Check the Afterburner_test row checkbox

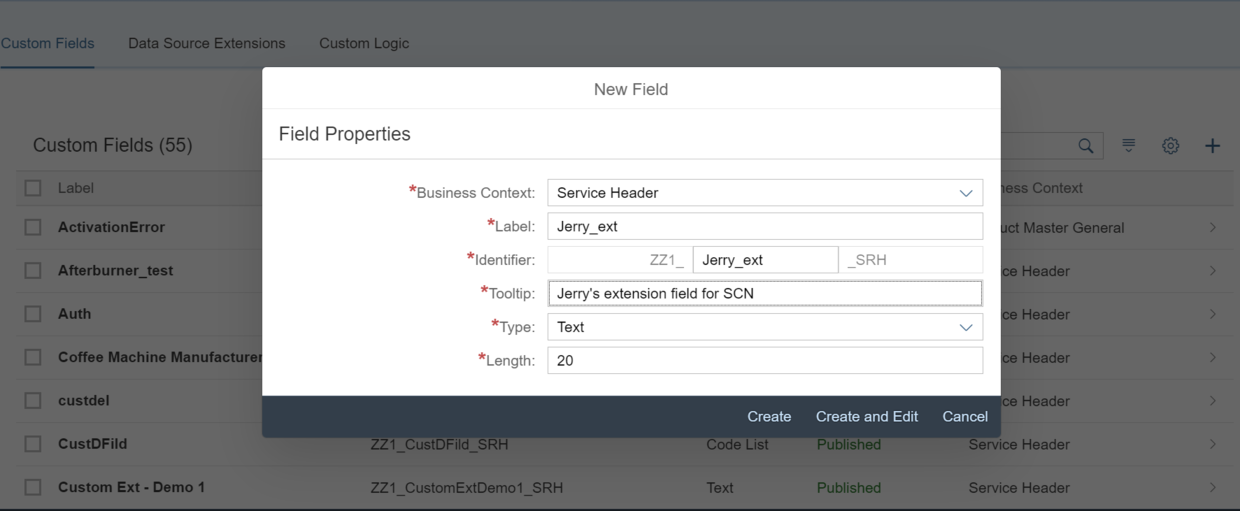click(x=33, y=271)
